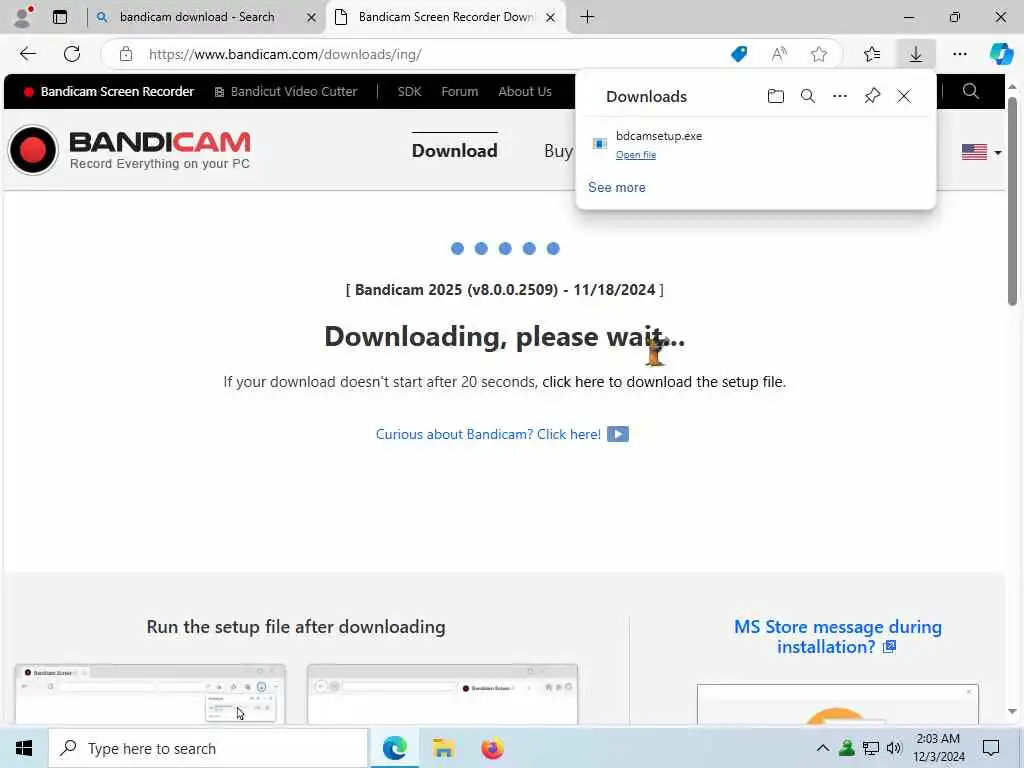Open the notification center icon
The width and height of the screenshot is (1024, 768).
(x=991, y=748)
